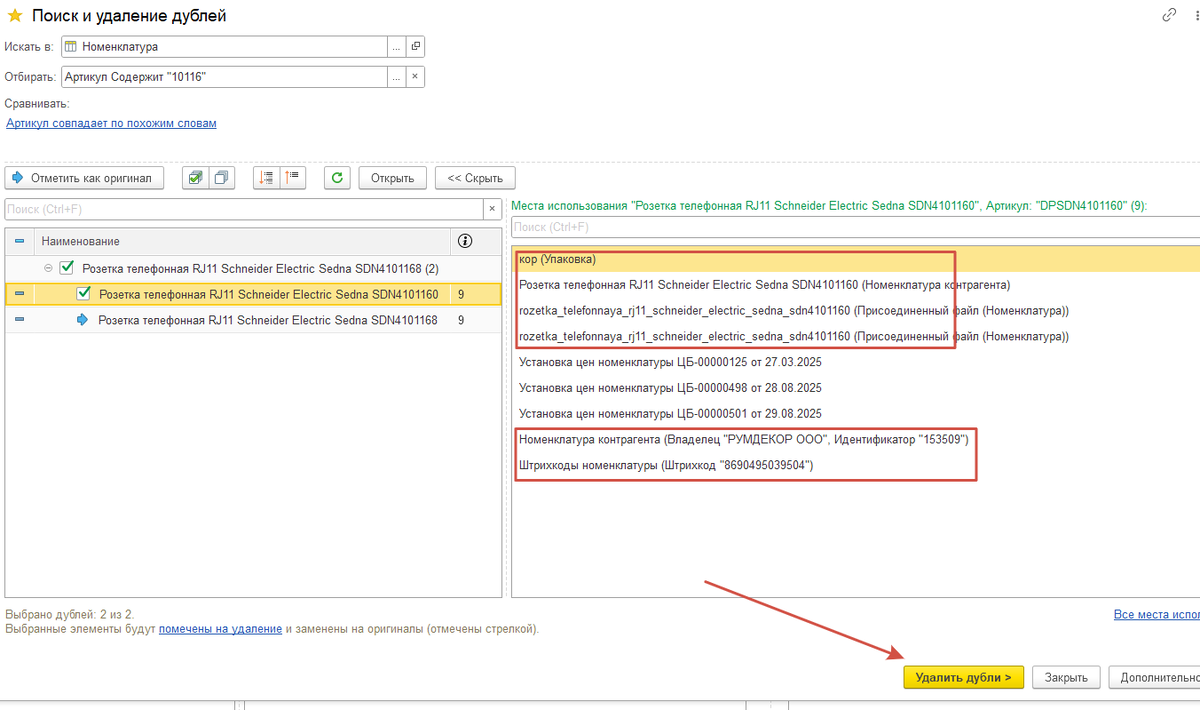Click usage count 9 of SDN4101160 row
This screenshot has height=710, width=1200.
[x=461, y=294]
